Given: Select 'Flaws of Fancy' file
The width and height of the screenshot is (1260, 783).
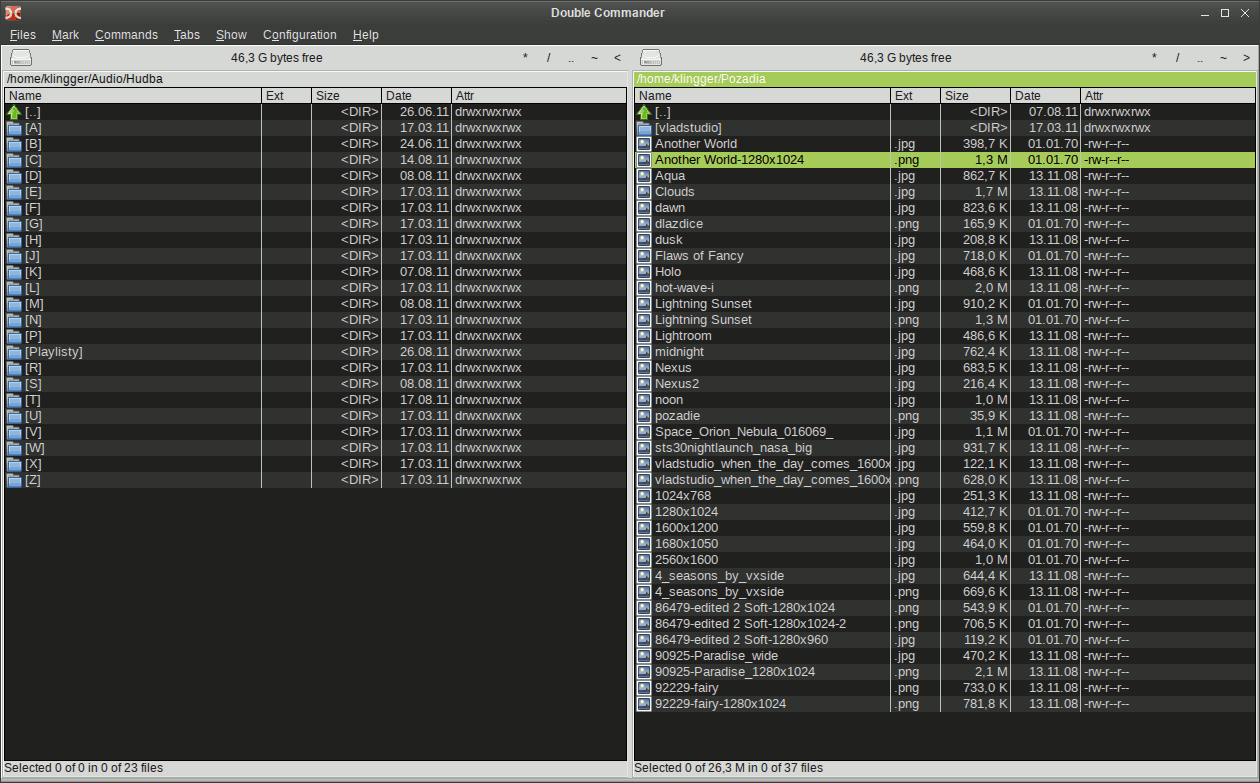Looking at the screenshot, I should pos(699,256).
